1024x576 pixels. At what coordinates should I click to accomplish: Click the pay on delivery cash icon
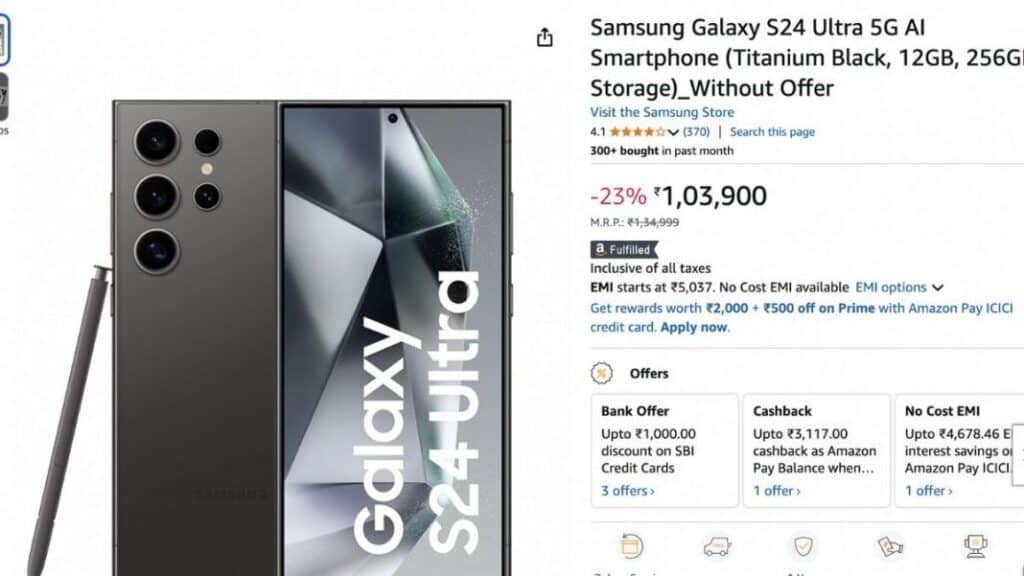[x=889, y=546]
